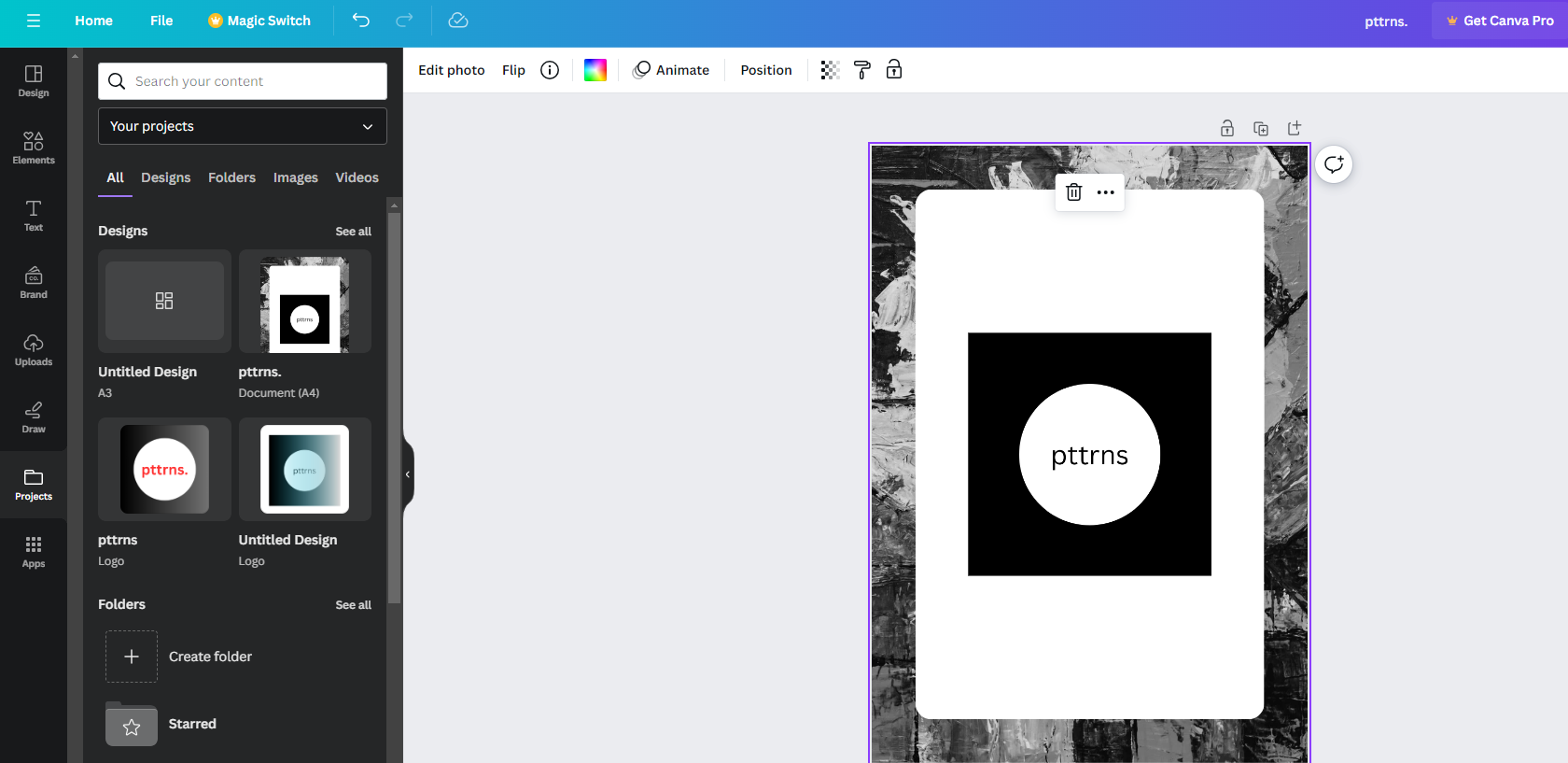Open the transparency checkerboard control
This screenshot has height=763, width=1568.
click(830, 70)
